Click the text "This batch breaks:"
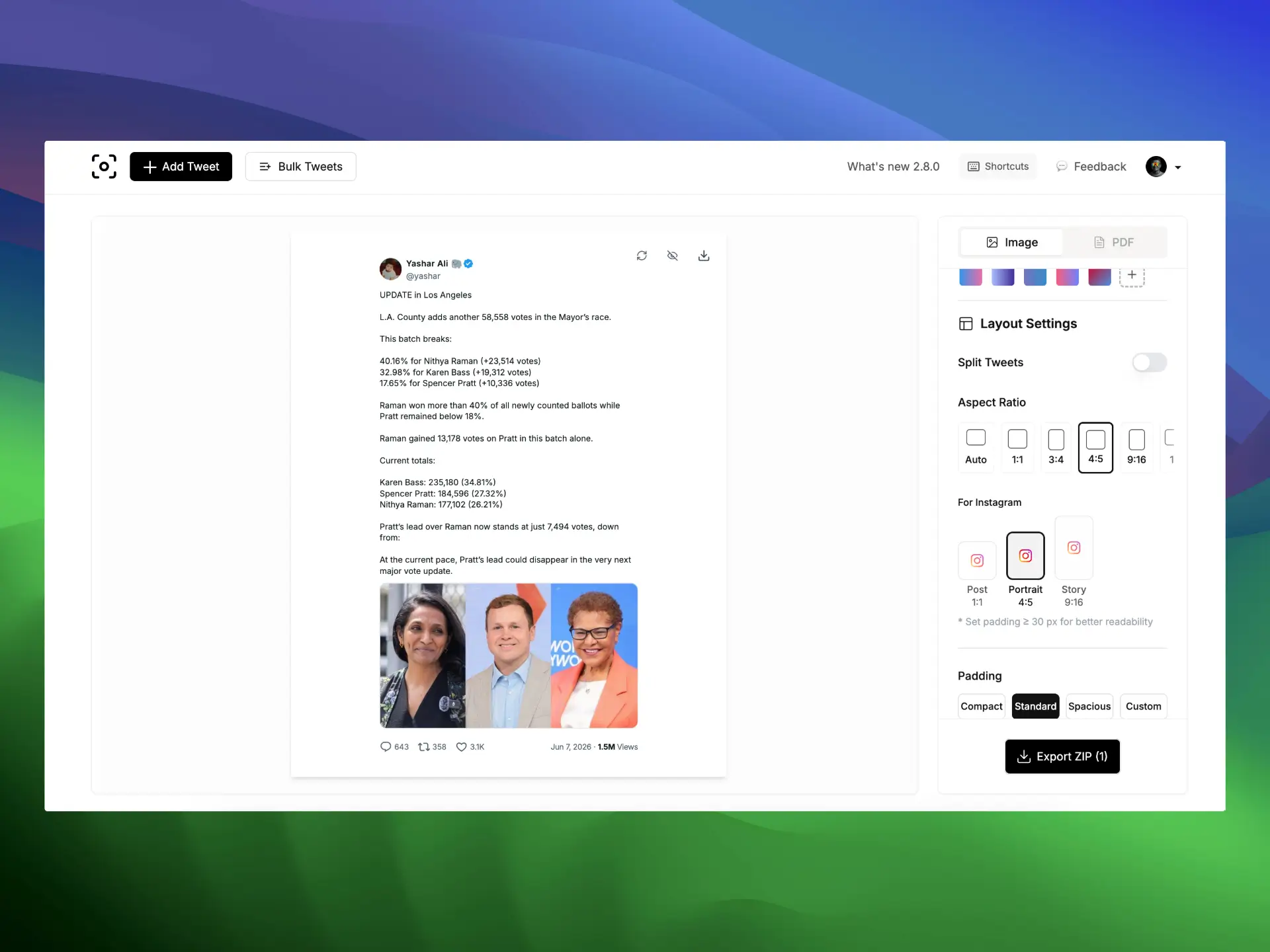 [x=415, y=339]
